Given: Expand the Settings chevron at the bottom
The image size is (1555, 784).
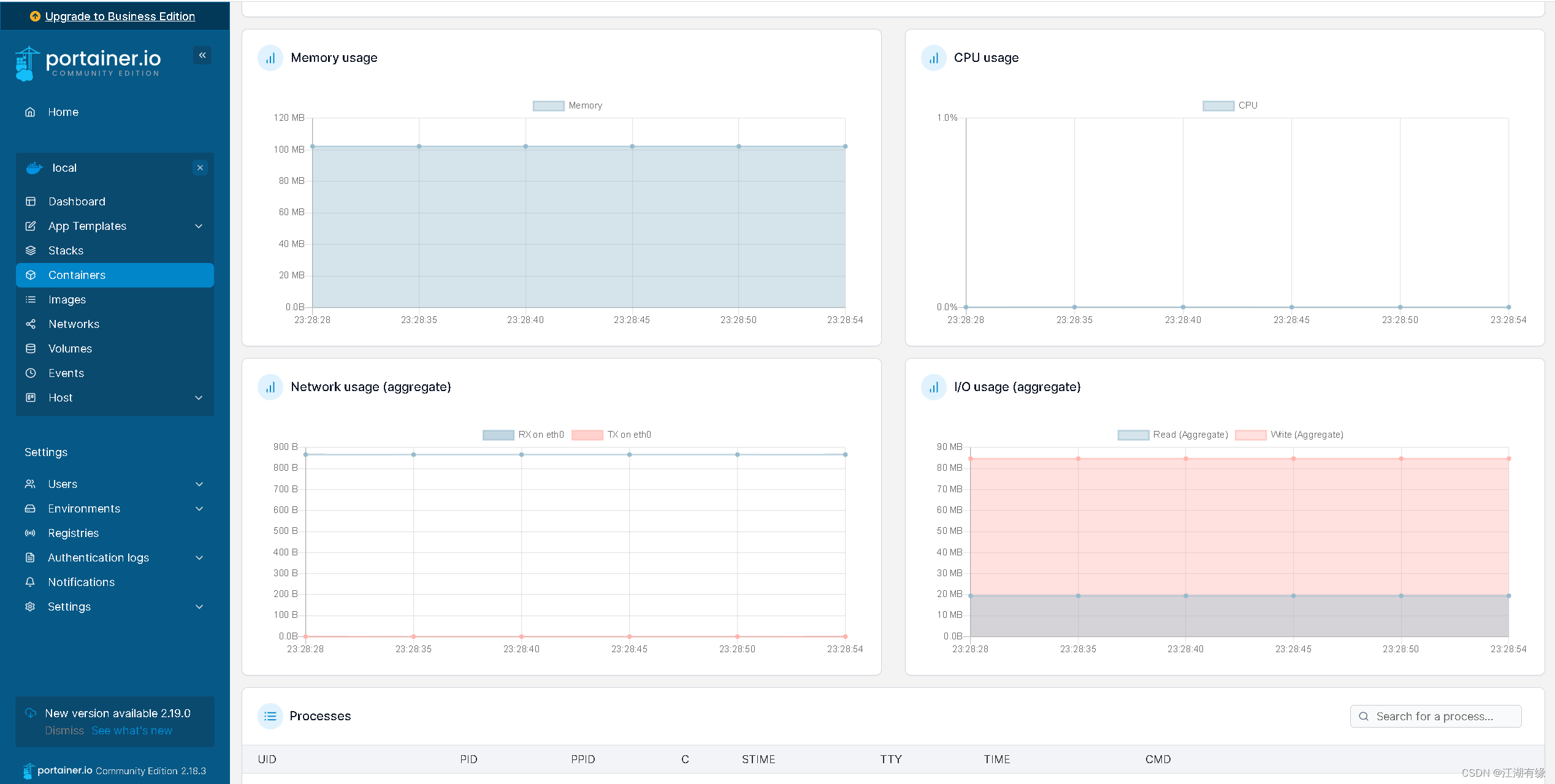Looking at the screenshot, I should 199,607.
